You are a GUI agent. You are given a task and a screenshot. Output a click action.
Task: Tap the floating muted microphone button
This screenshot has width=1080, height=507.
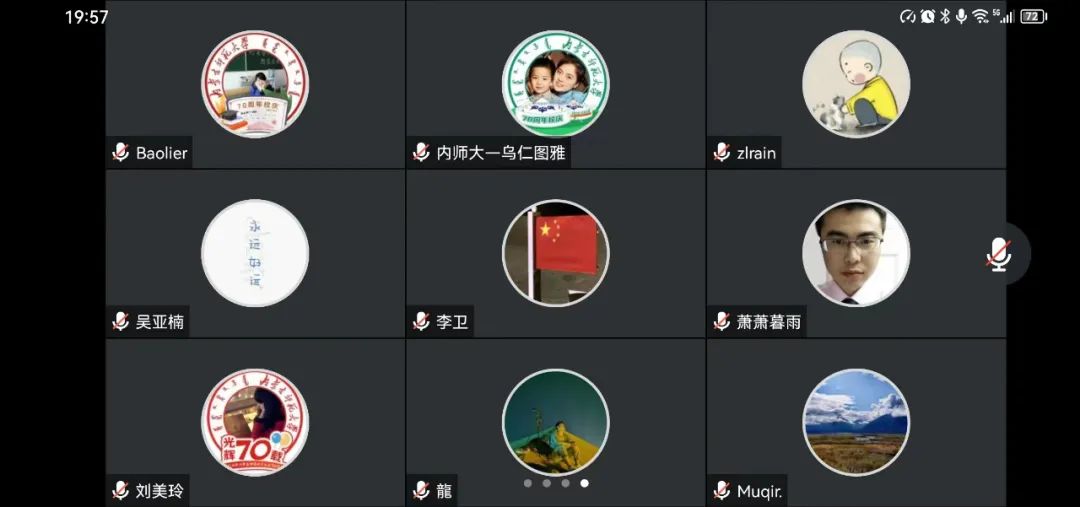(999, 254)
